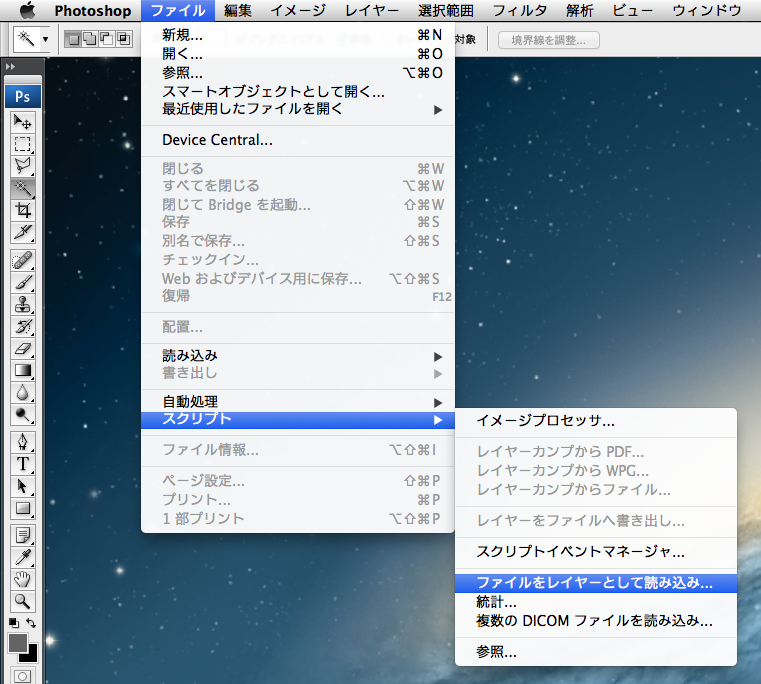This screenshot has width=761, height=684.
Task: Reset default foreground and background colors
Action: pyautogui.click(x=14, y=623)
